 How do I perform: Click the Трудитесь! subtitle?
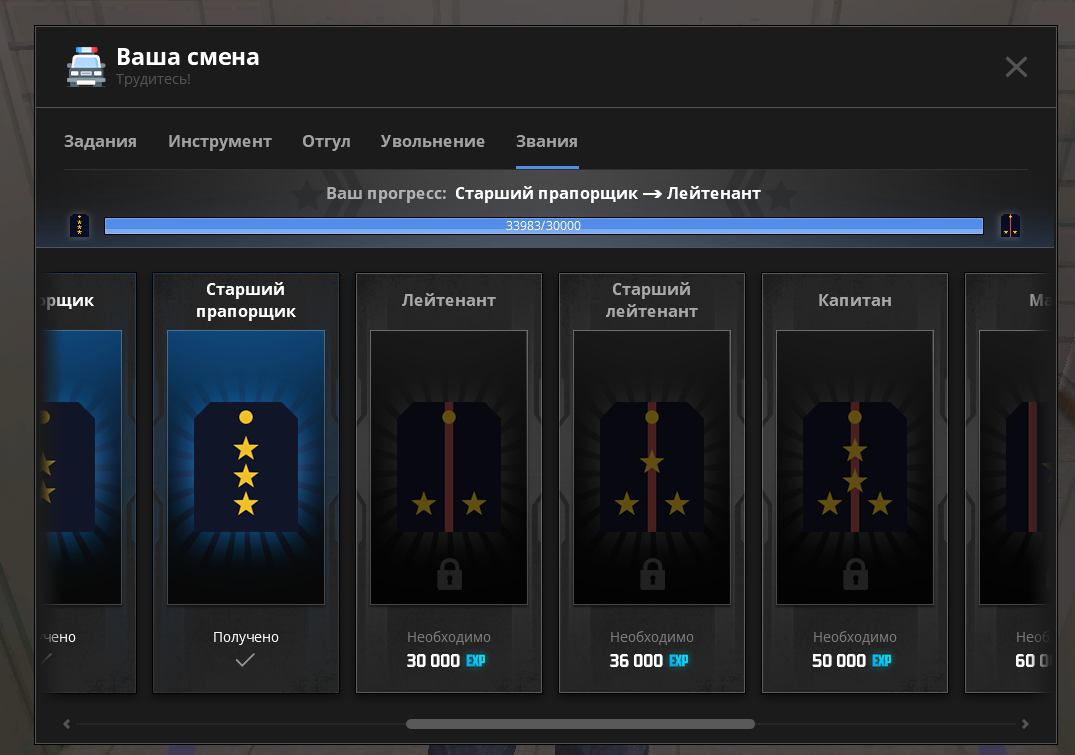tap(154, 79)
